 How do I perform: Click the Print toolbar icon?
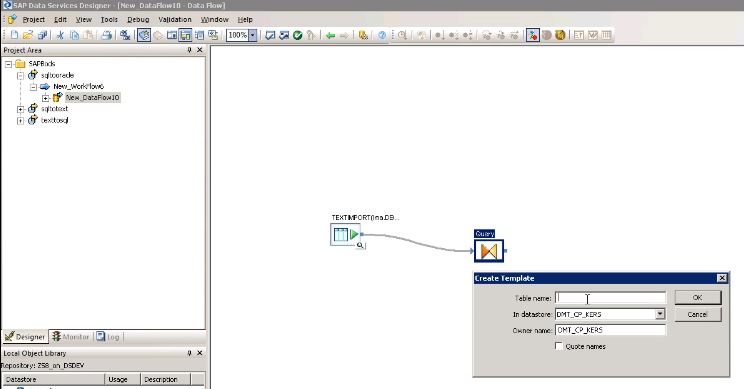pyautogui.click(x=107, y=35)
